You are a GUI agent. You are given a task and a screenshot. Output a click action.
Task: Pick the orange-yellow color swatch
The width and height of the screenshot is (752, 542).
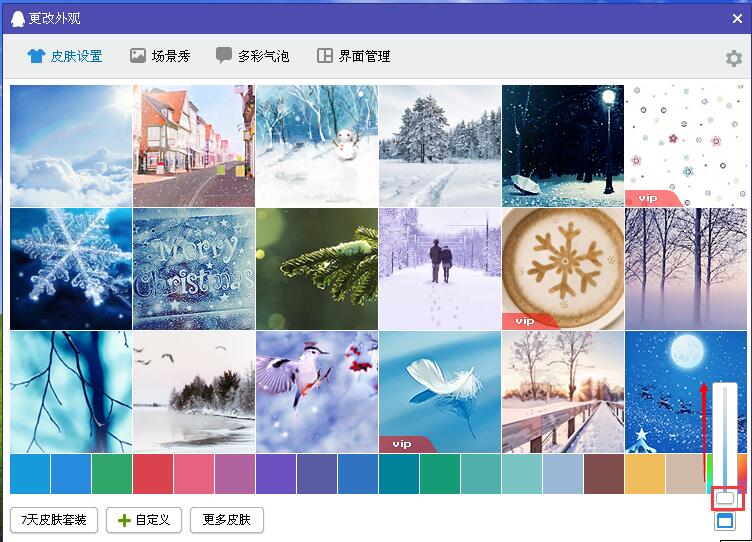click(645, 474)
